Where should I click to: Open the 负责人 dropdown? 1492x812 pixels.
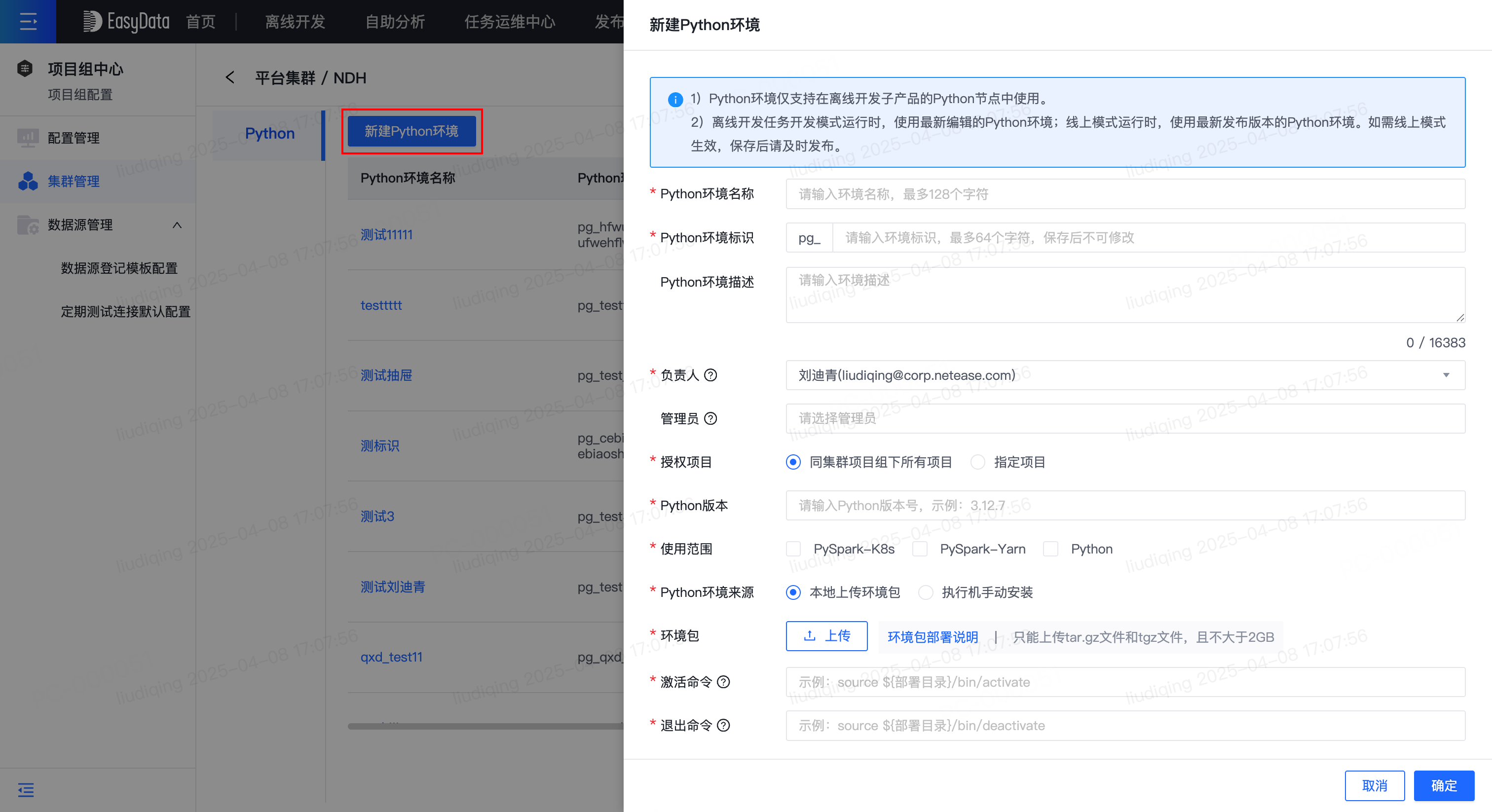tap(1447, 375)
